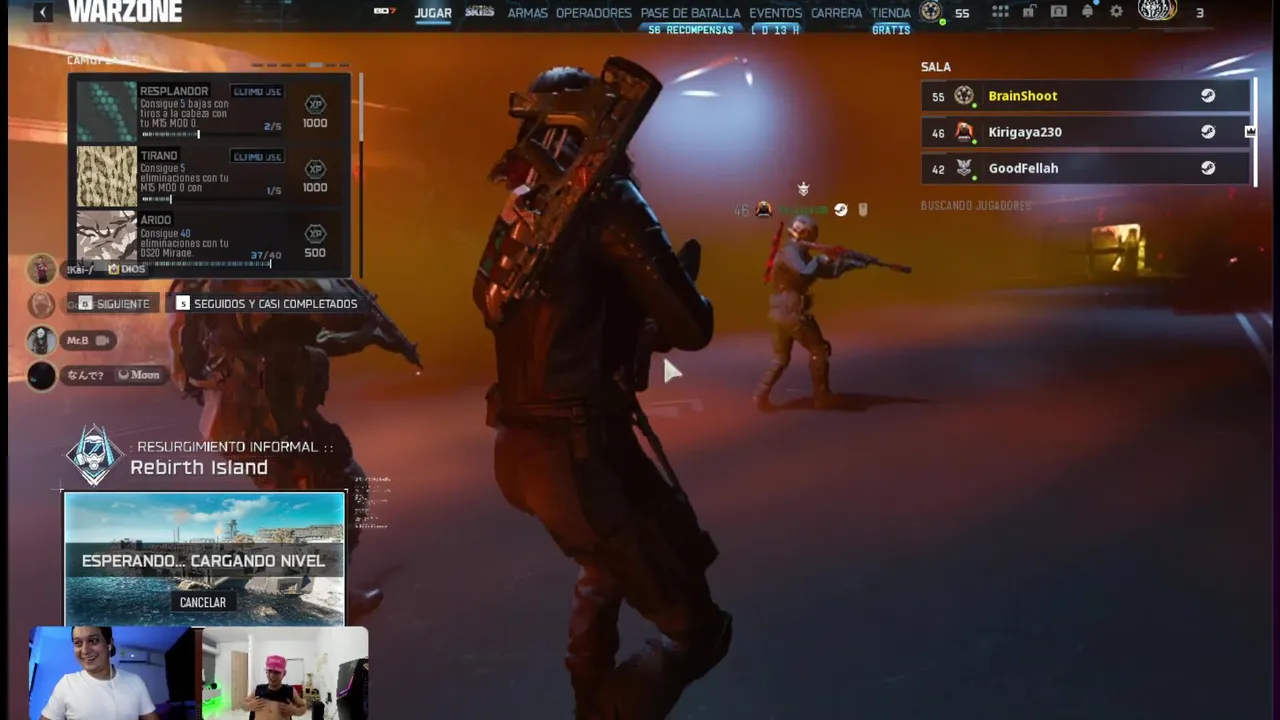
Task: Click the CANCELAR matchmaking button
Action: pos(202,602)
